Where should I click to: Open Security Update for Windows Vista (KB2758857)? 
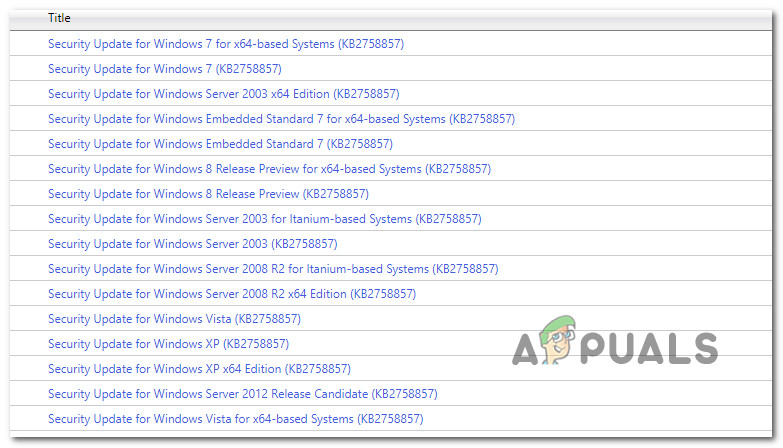point(174,319)
